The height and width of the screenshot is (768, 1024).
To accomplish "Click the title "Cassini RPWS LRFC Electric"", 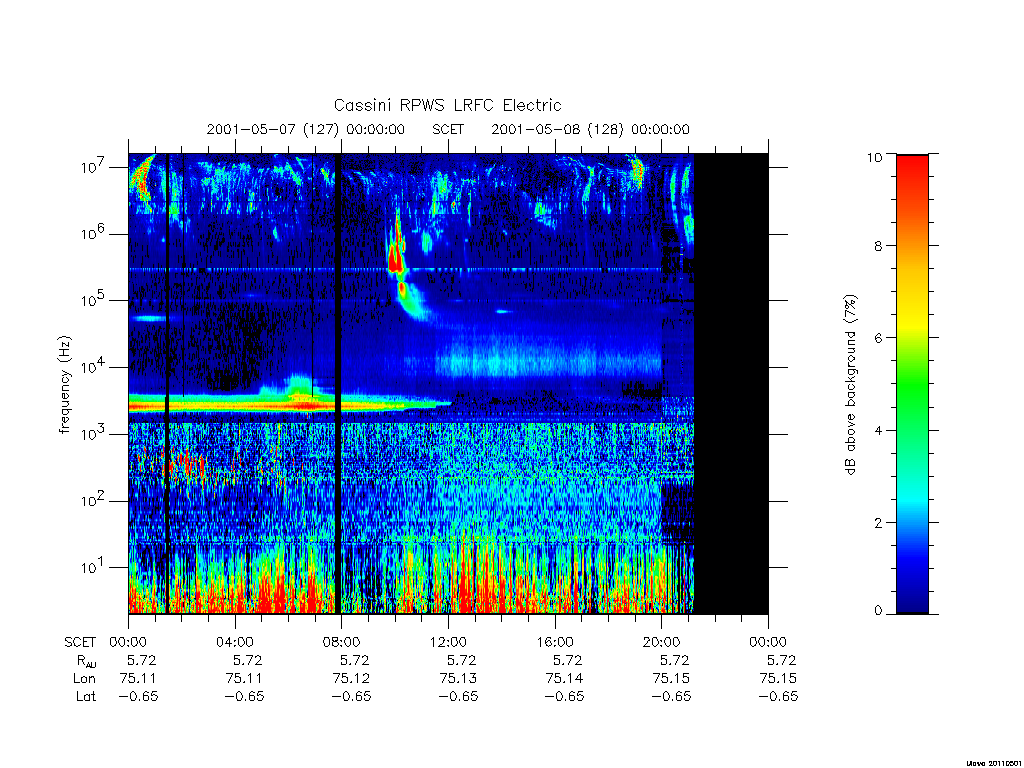I will [447, 105].
